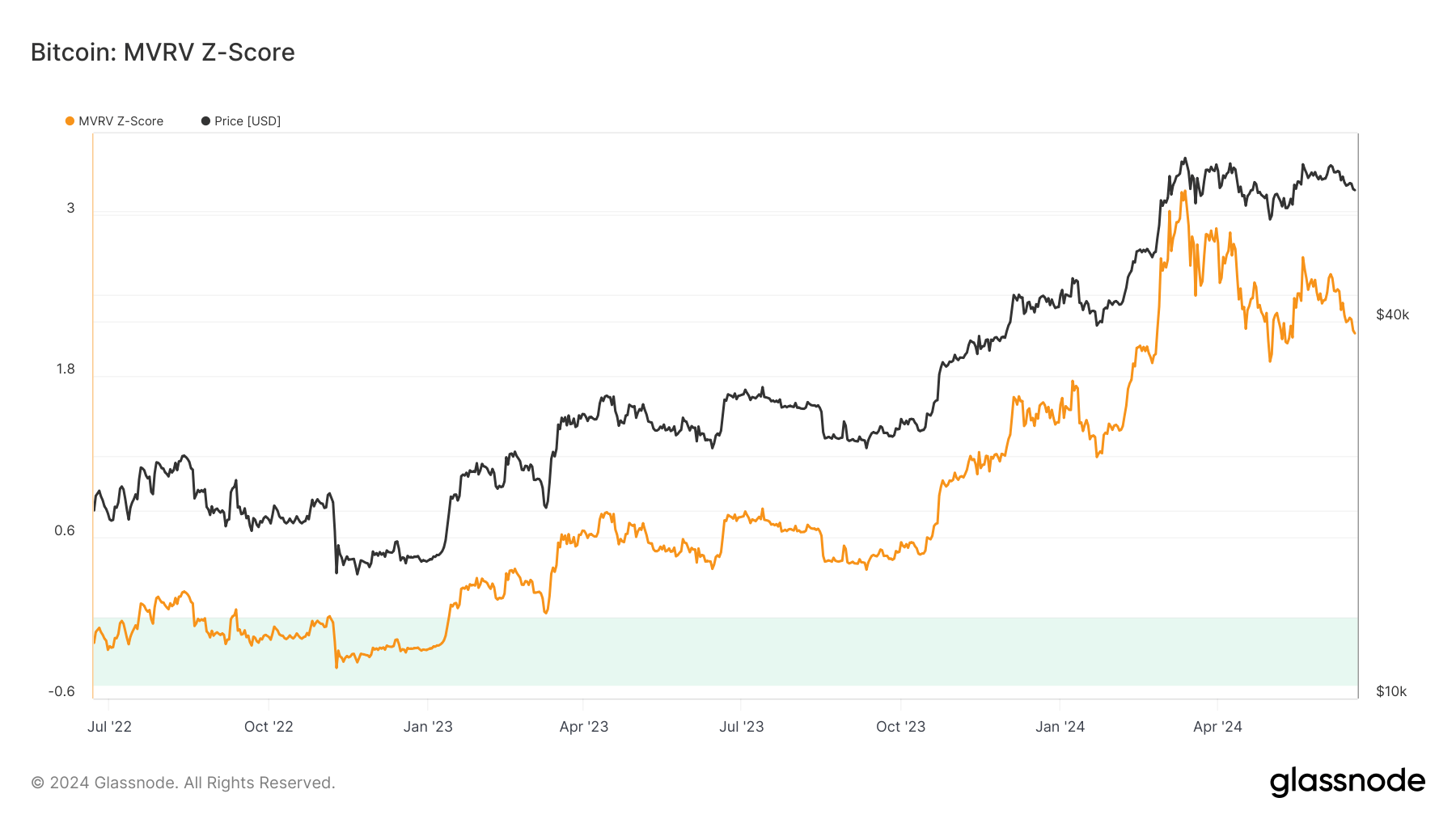The image size is (1456, 819).
Task: Click the 1.8 value on left axis
Action: [x=65, y=369]
